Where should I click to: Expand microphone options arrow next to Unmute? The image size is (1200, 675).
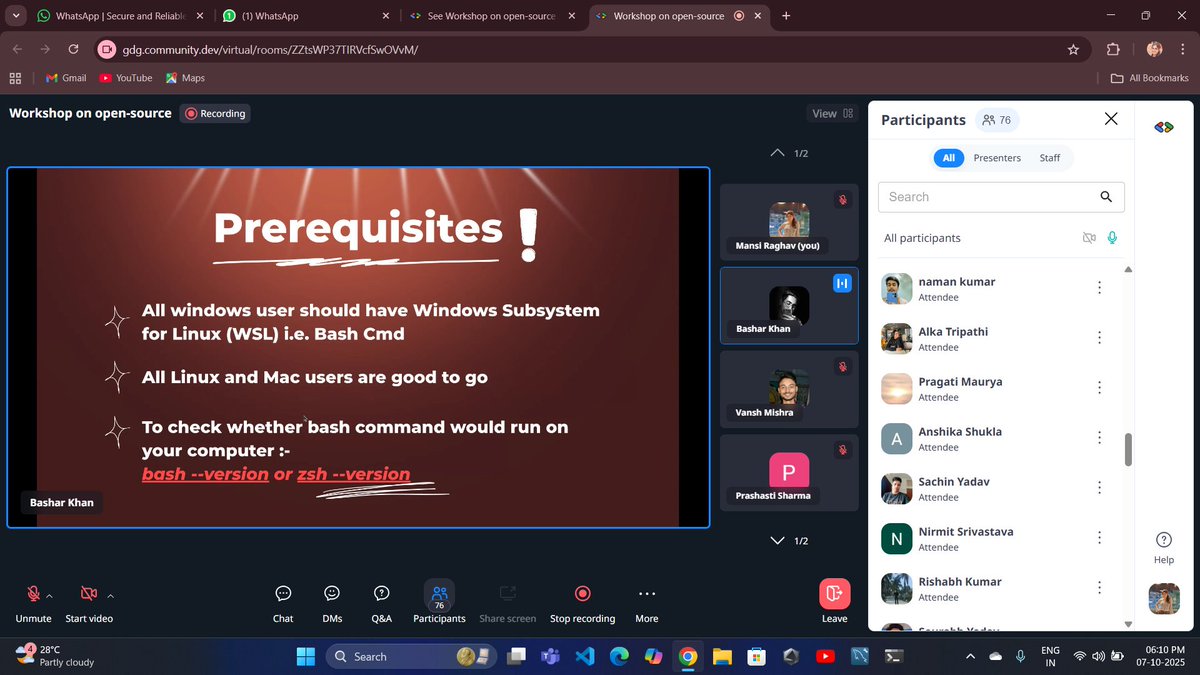[x=50, y=596]
